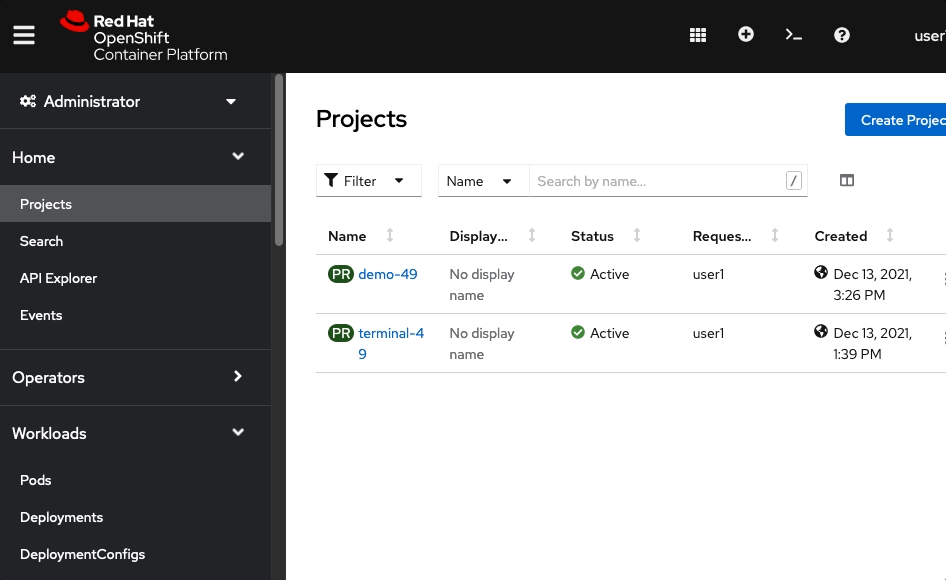Screen dimensions: 946x580
Task: Open Pods under Workloads
Action: point(35,480)
